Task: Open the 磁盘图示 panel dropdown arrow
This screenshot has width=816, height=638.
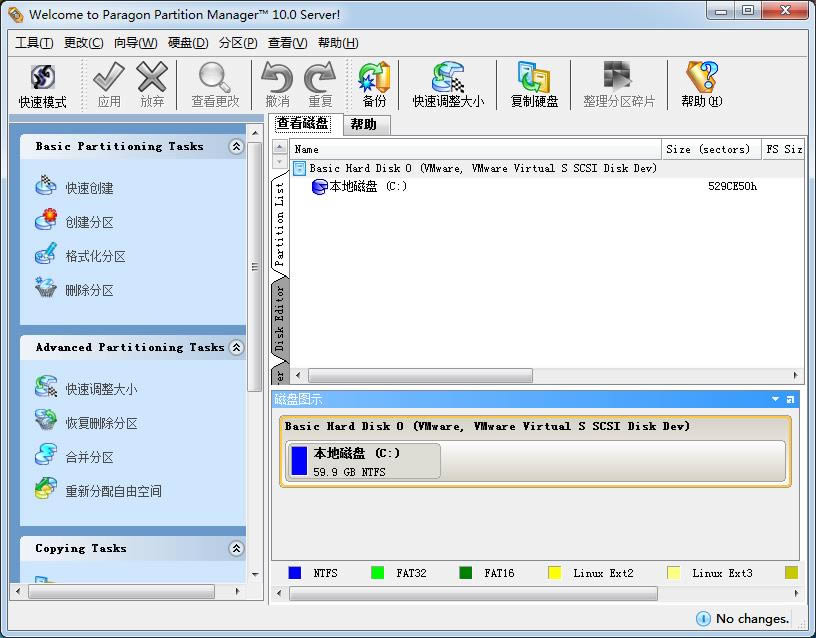Action: (775, 399)
